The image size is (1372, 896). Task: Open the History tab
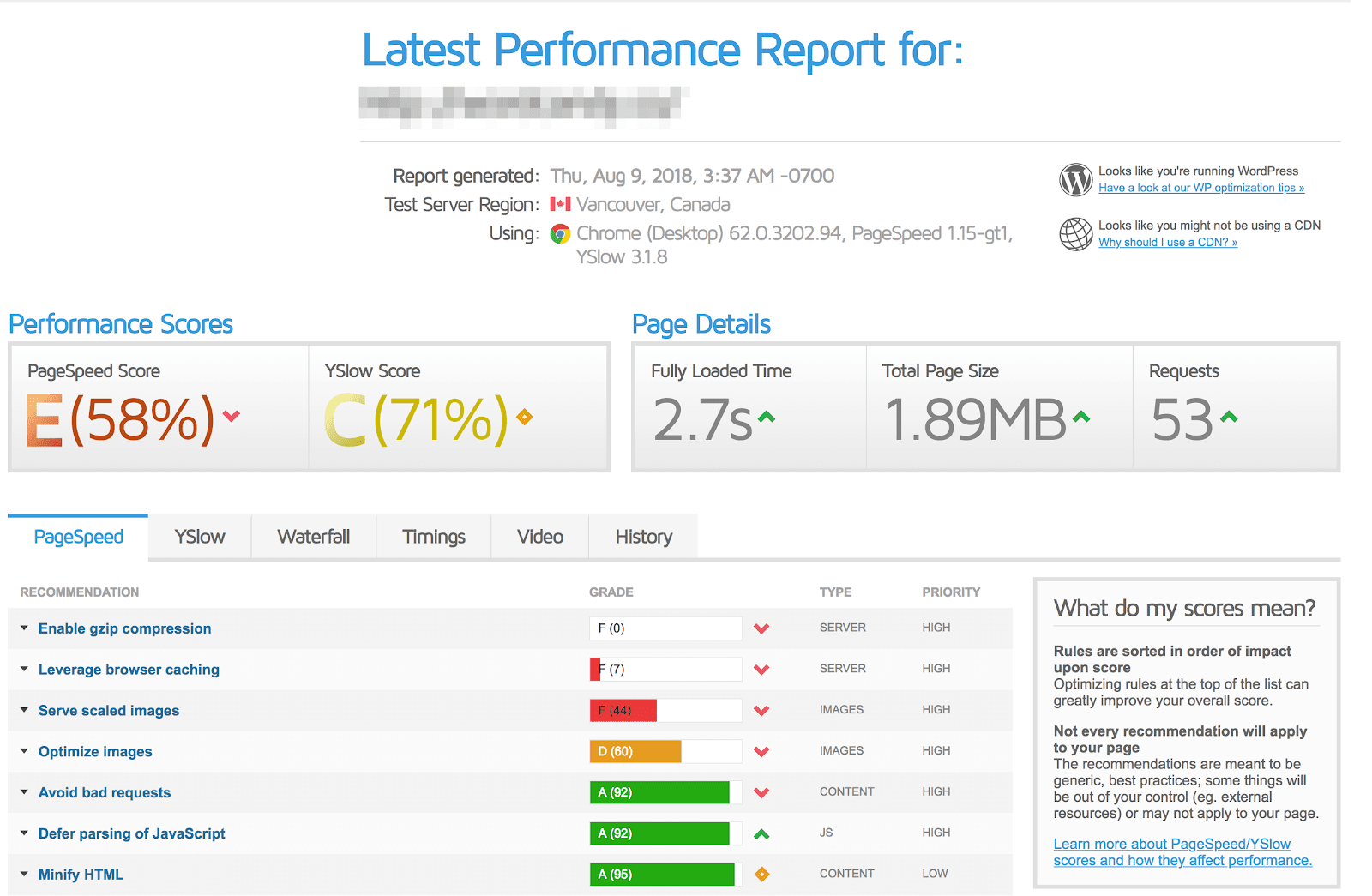point(643,537)
